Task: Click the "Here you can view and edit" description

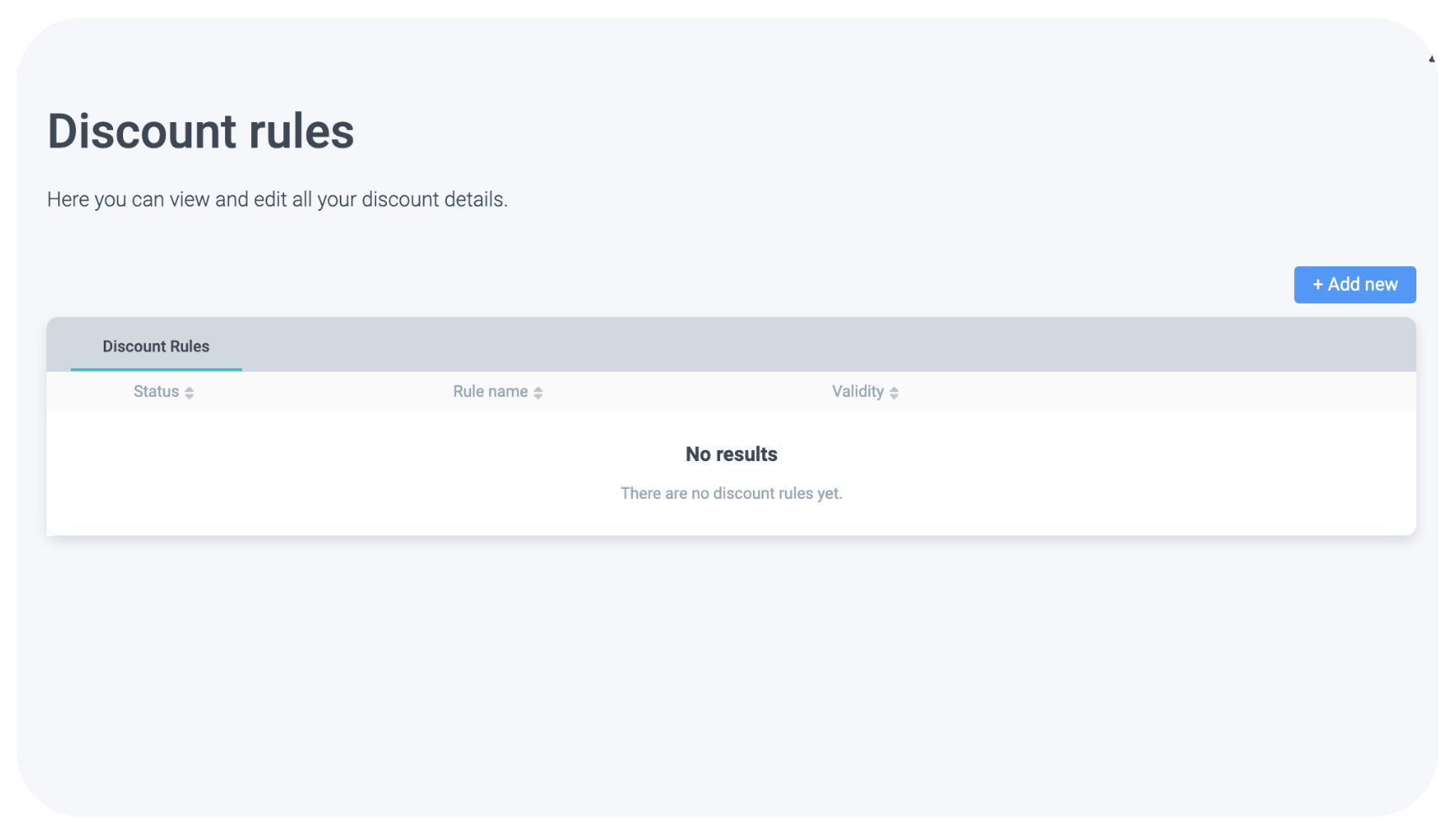Action: [277, 200]
